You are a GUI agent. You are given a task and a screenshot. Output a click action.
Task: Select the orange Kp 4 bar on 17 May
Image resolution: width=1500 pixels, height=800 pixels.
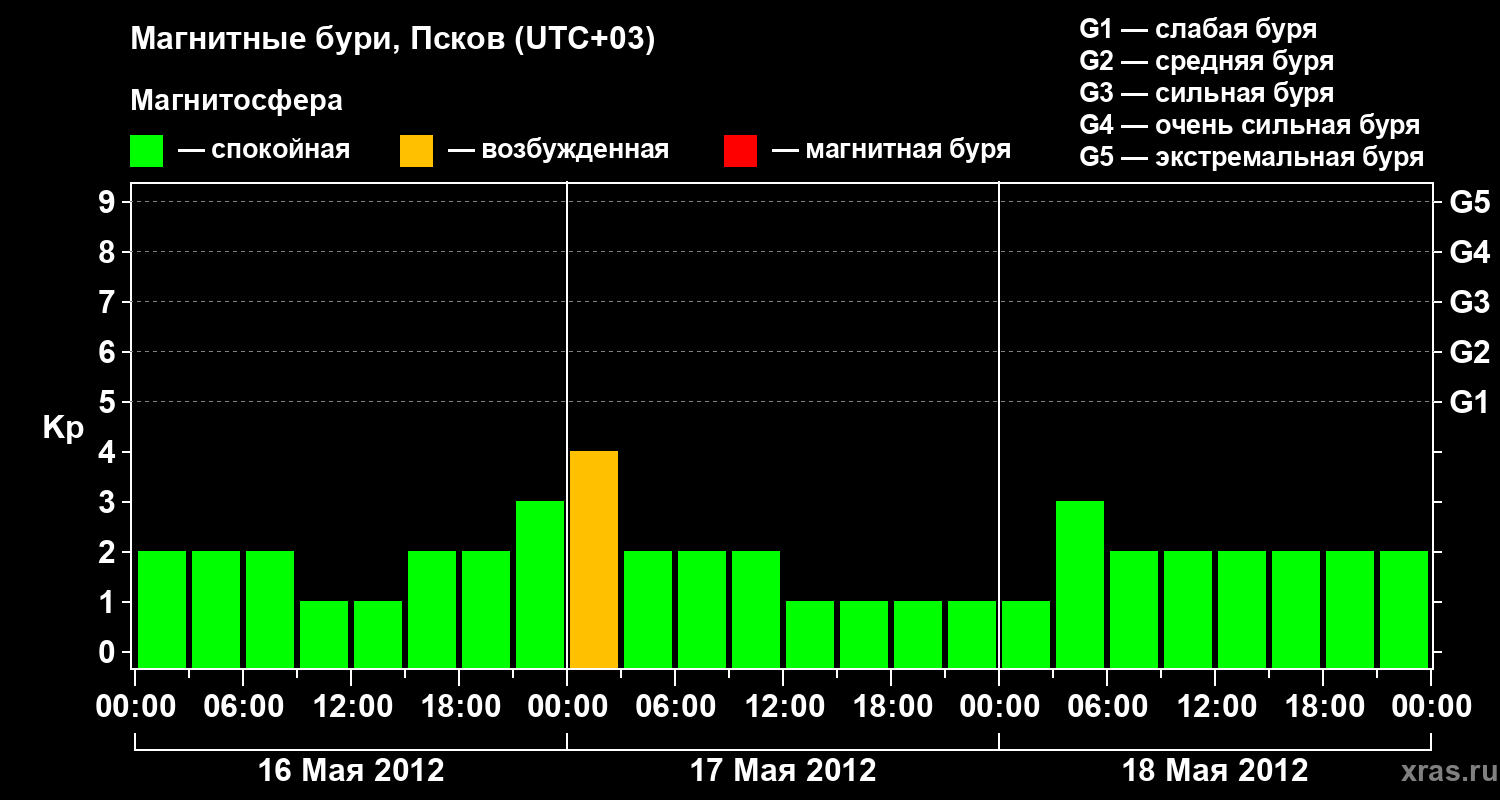tap(594, 559)
